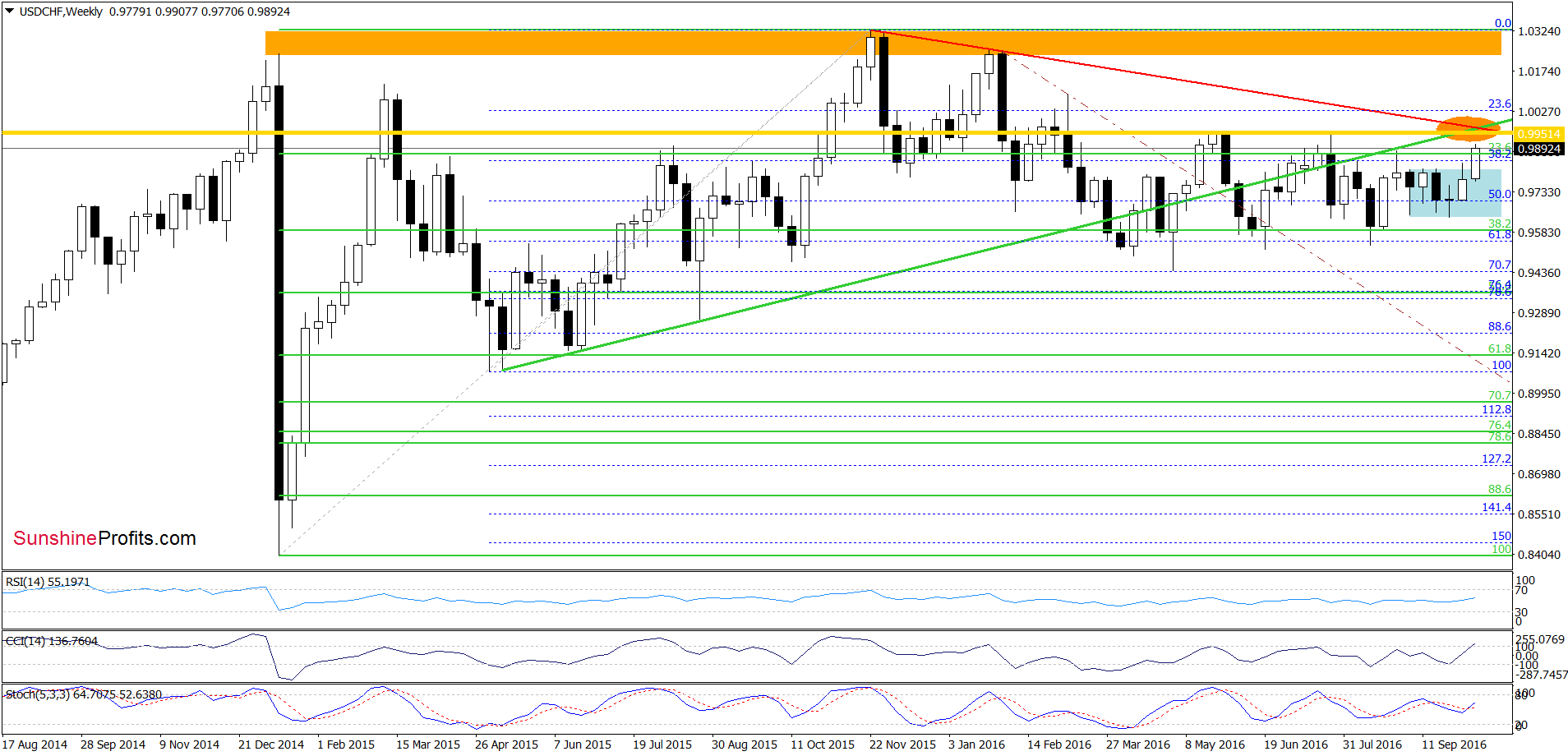Select the orange ellipse marker near 0.99514
This screenshot has height=756, width=1568.
point(1468,128)
